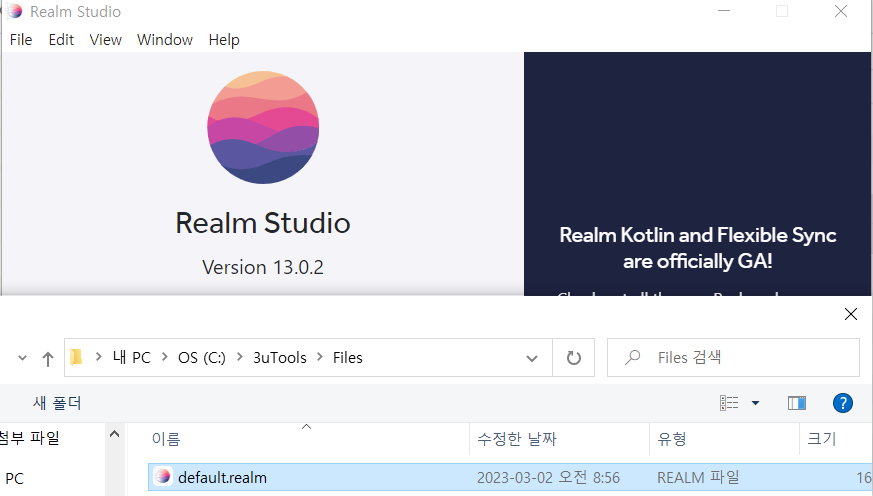
Task: Open the View menu
Action: tap(105, 40)
